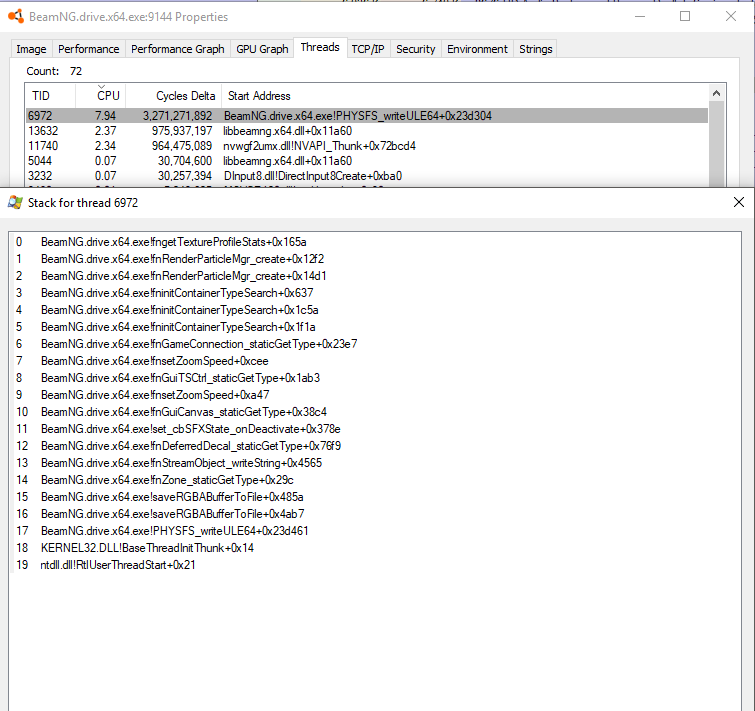The height and width of the screenshot is (711, 755).
Task: Select thread row with TID 5044
Action: pos(367,161)
